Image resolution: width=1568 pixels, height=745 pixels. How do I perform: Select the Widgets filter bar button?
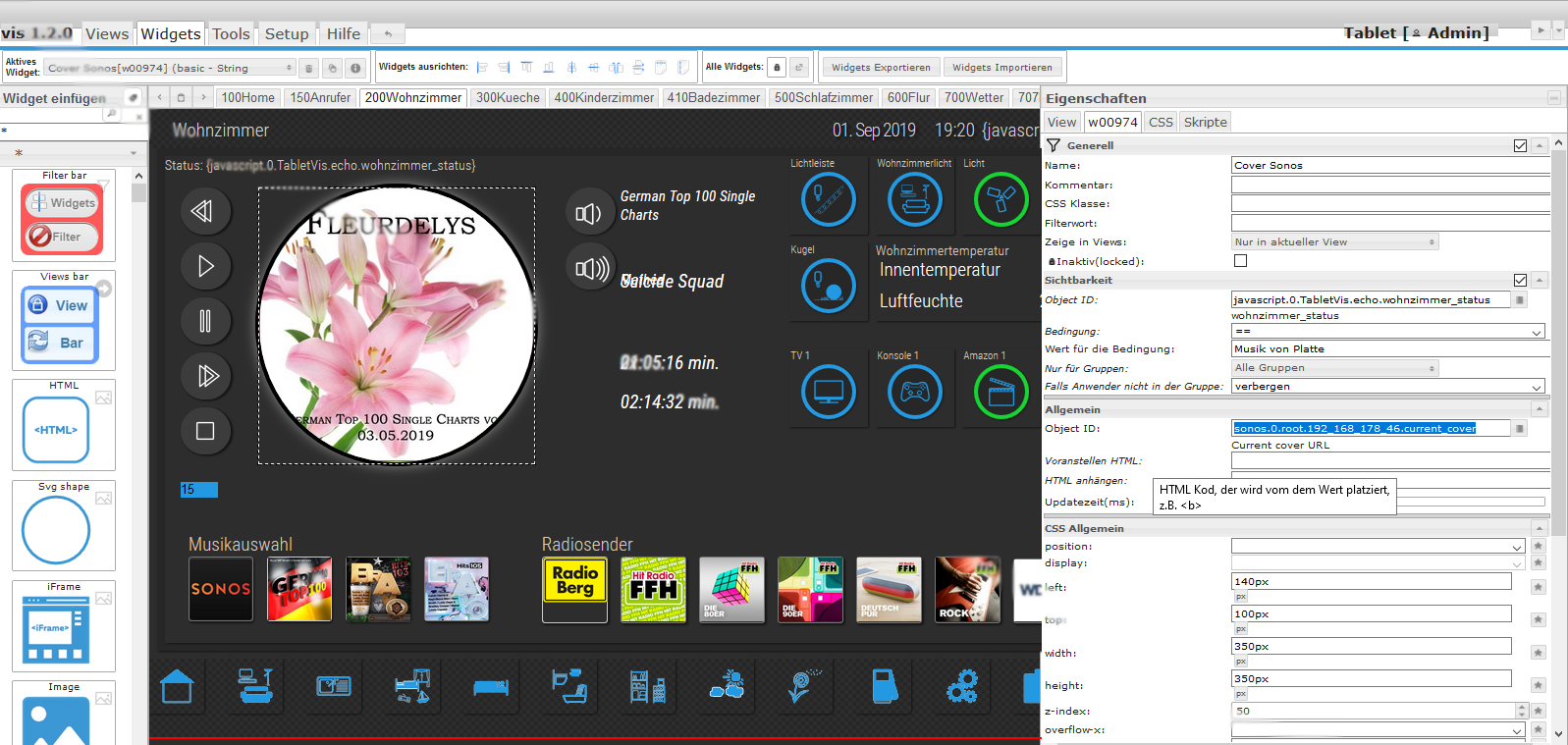pos(63,202)
